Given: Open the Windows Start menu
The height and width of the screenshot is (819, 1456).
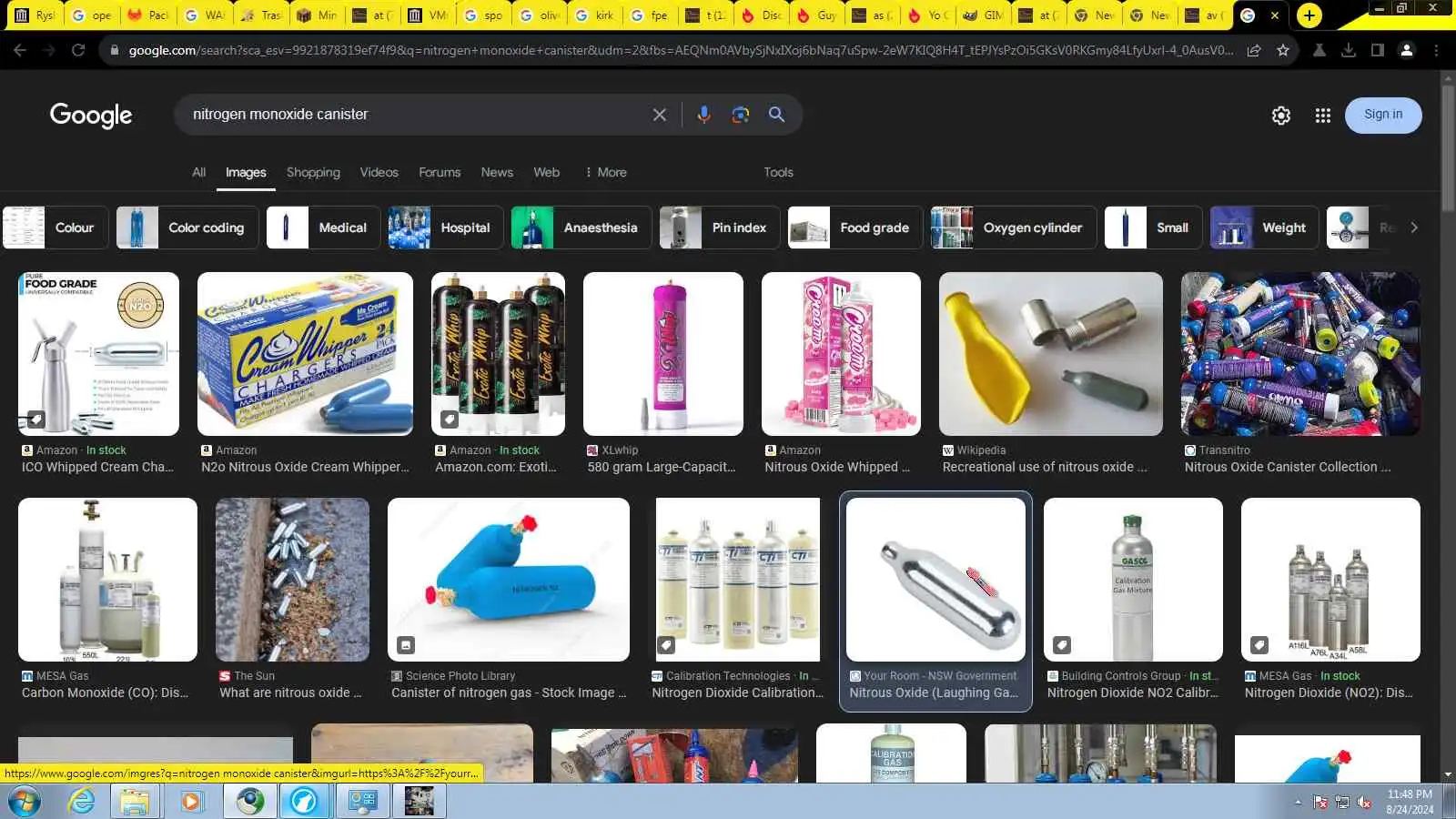Looking at the screenshot, I should click(x=24, y=802).
